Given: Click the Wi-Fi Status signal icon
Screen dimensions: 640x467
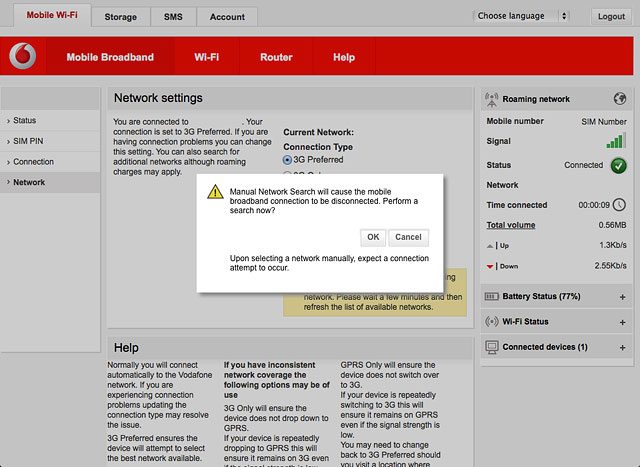Looking at the screenshot, I should click(491, 321).
